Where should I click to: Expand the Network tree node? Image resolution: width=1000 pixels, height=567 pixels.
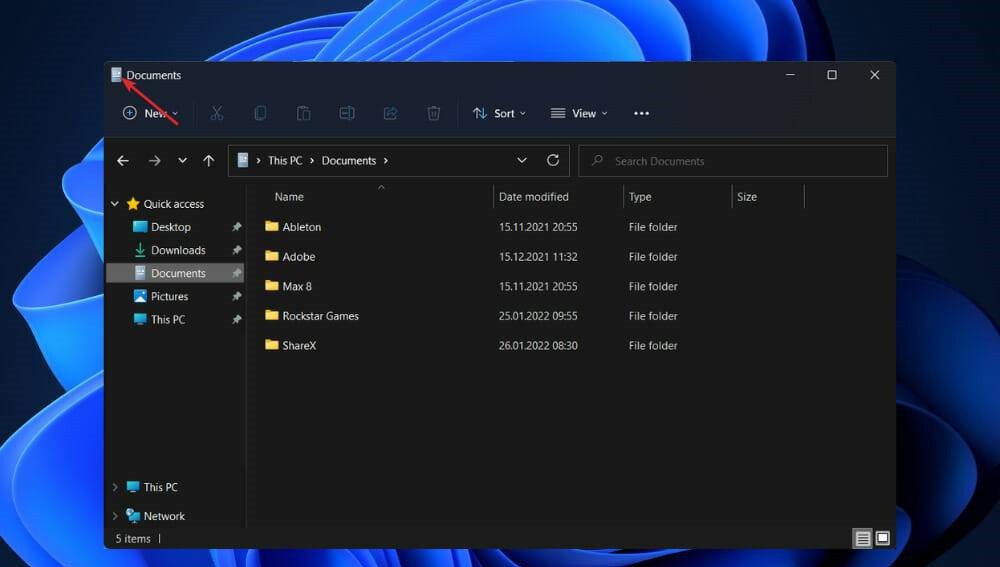[115, 516]
